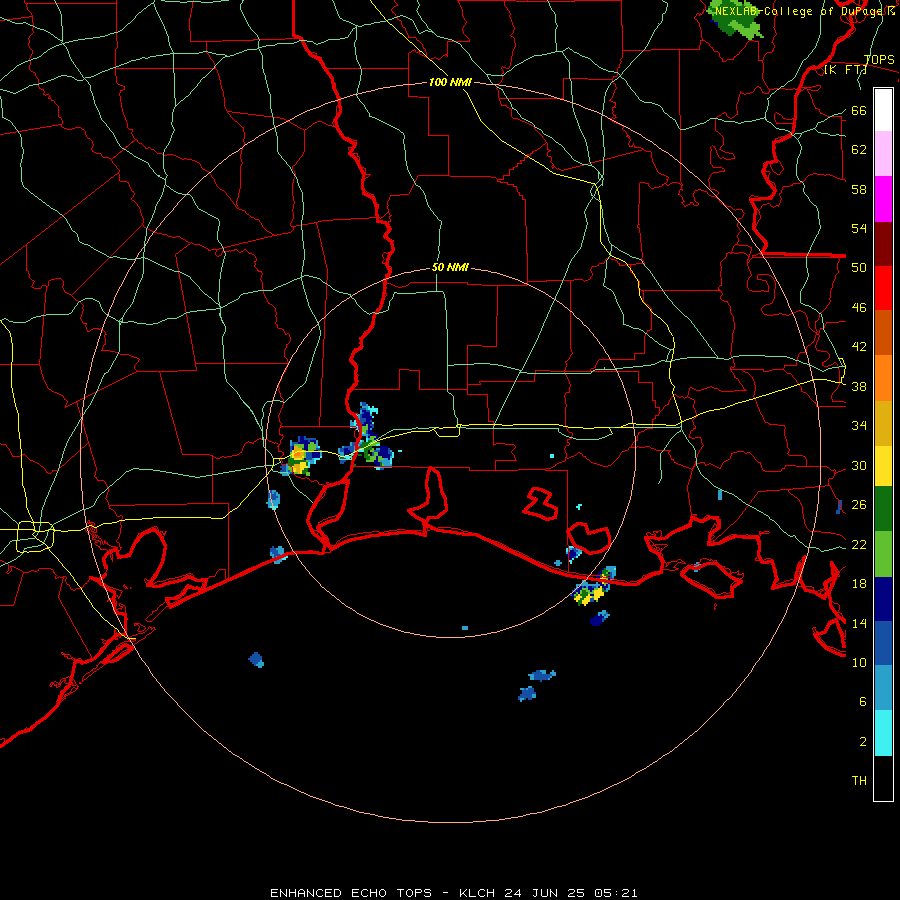The image size is (900, 900).
Task: Click the legend value "18"
Action: tap(859, 583)
